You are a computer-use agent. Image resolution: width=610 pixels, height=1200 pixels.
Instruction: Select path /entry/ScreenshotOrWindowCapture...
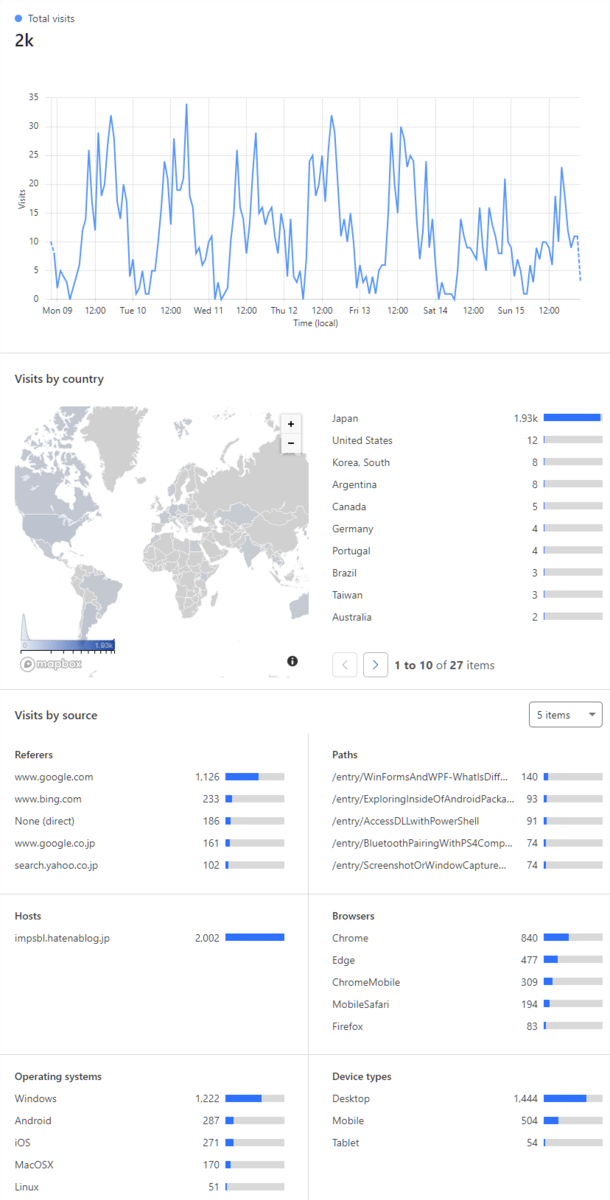coord(419,864)
